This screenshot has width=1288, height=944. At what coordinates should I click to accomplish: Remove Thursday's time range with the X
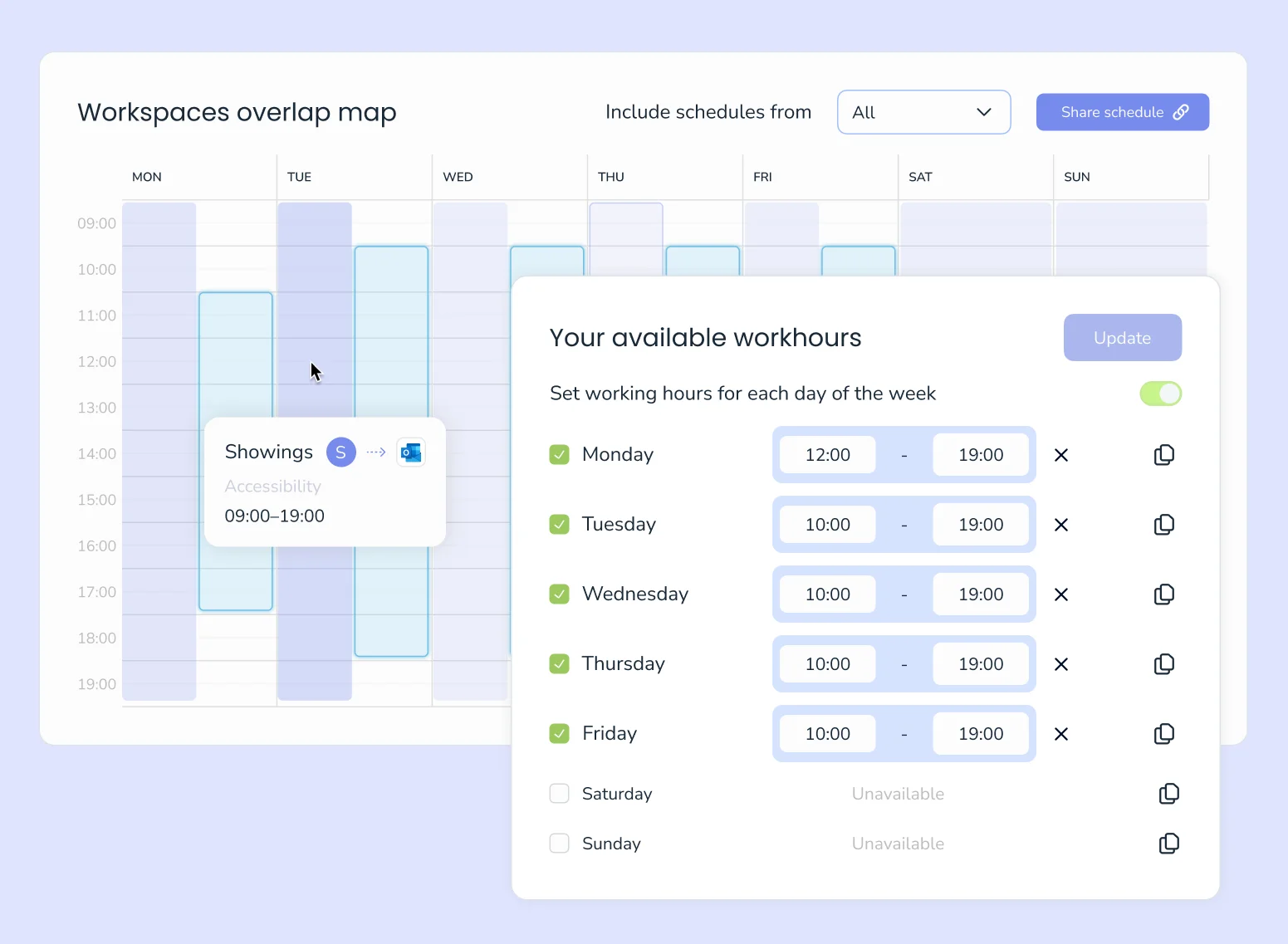click(x=1061, y=664)
